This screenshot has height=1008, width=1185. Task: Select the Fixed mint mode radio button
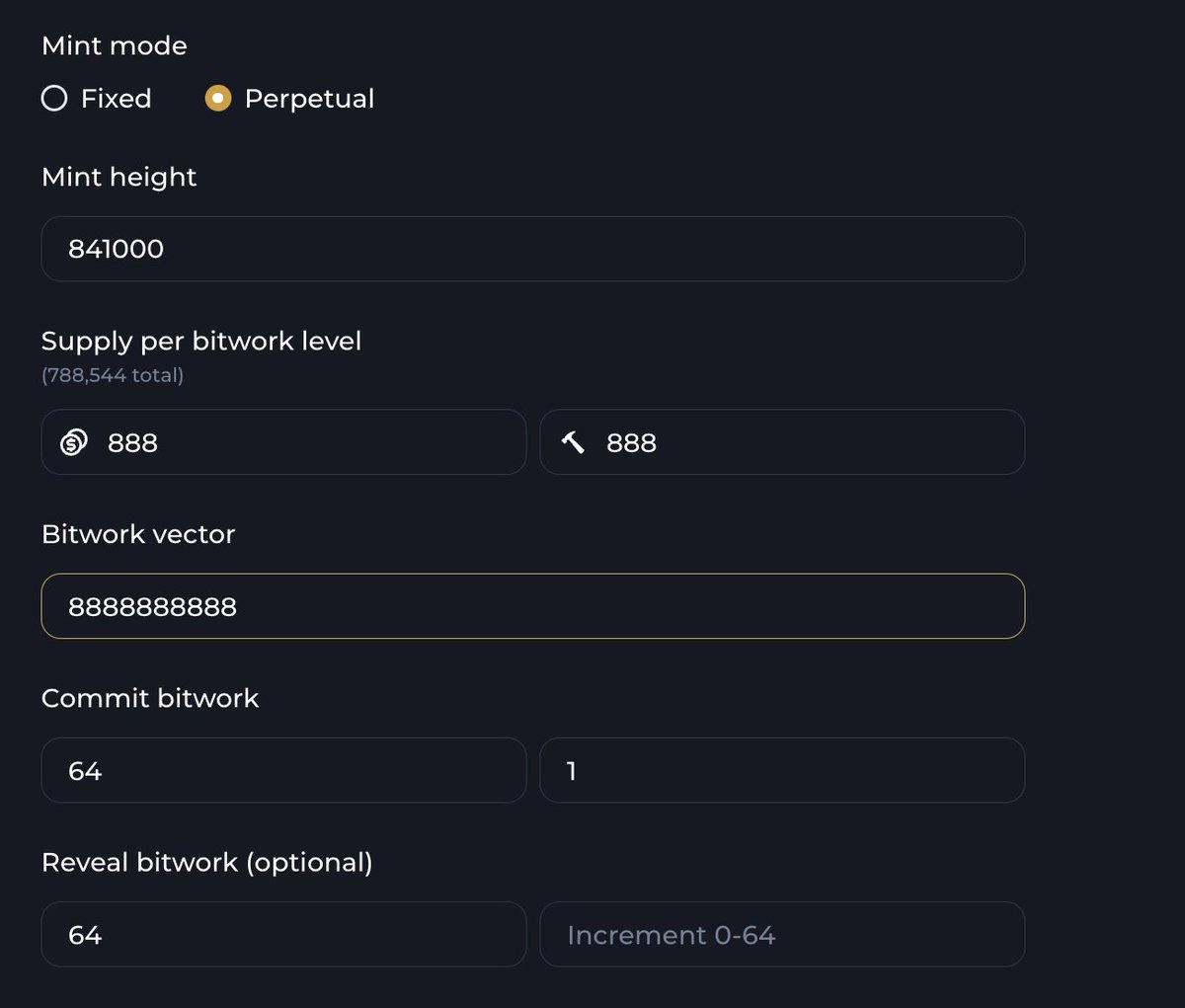(54, 99)
